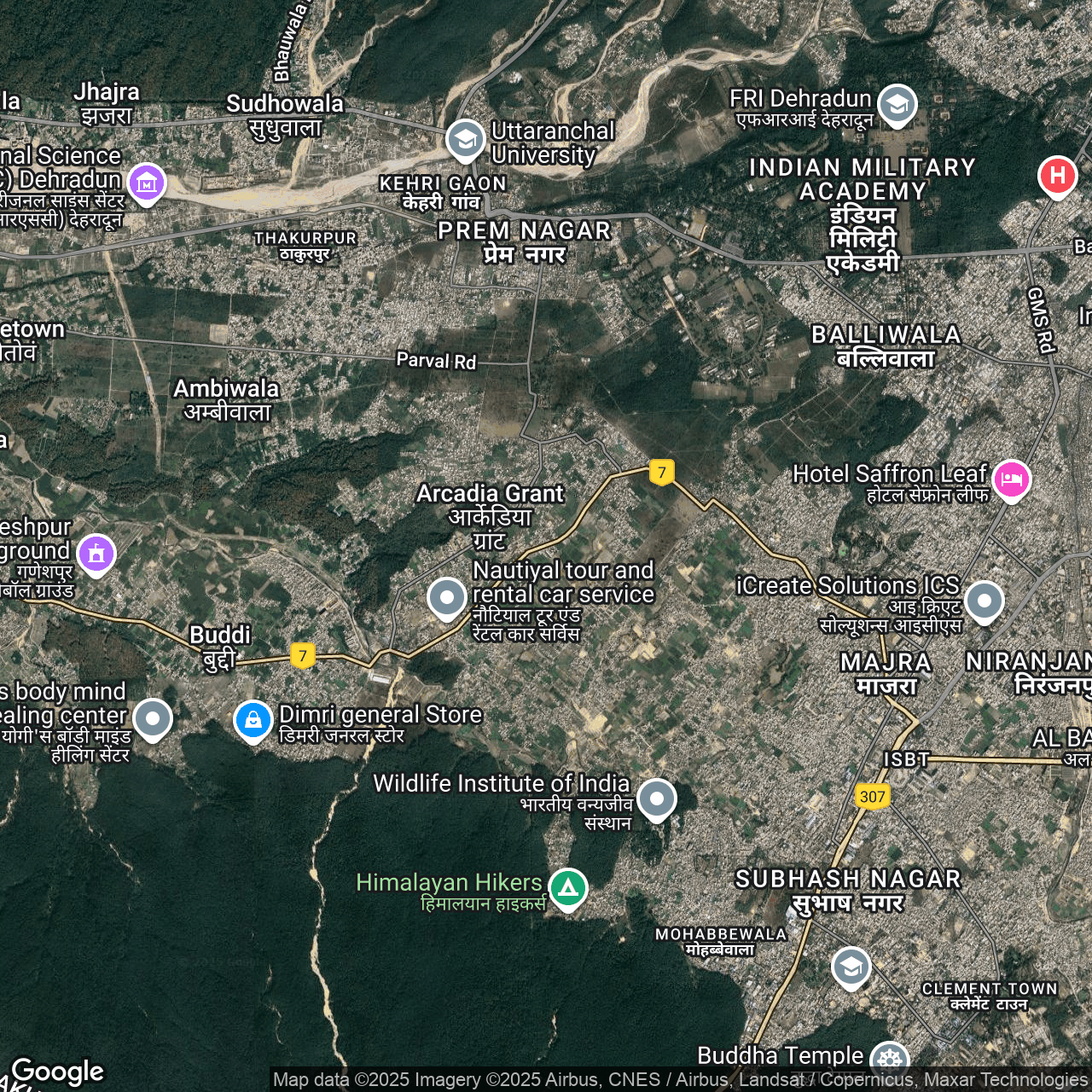Image resolution: width=1092 pixels, height=1092 pixels.
Task: Click the Wildlife Institute of India pin
Action: coord(657,799)
